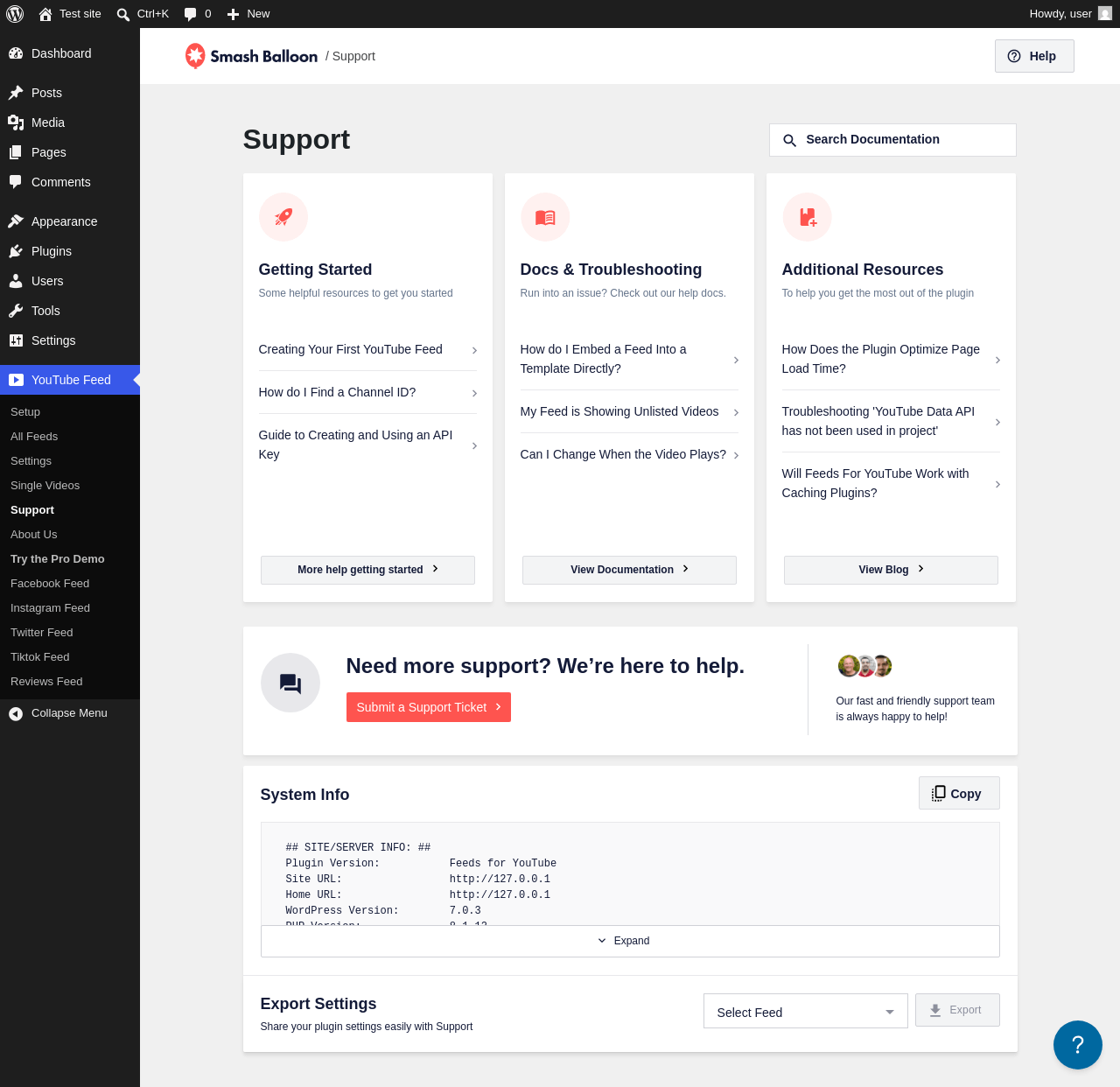
Task: Click the Pages icon in sidebar
Action: pyautogui.click(x=16, y=152)
